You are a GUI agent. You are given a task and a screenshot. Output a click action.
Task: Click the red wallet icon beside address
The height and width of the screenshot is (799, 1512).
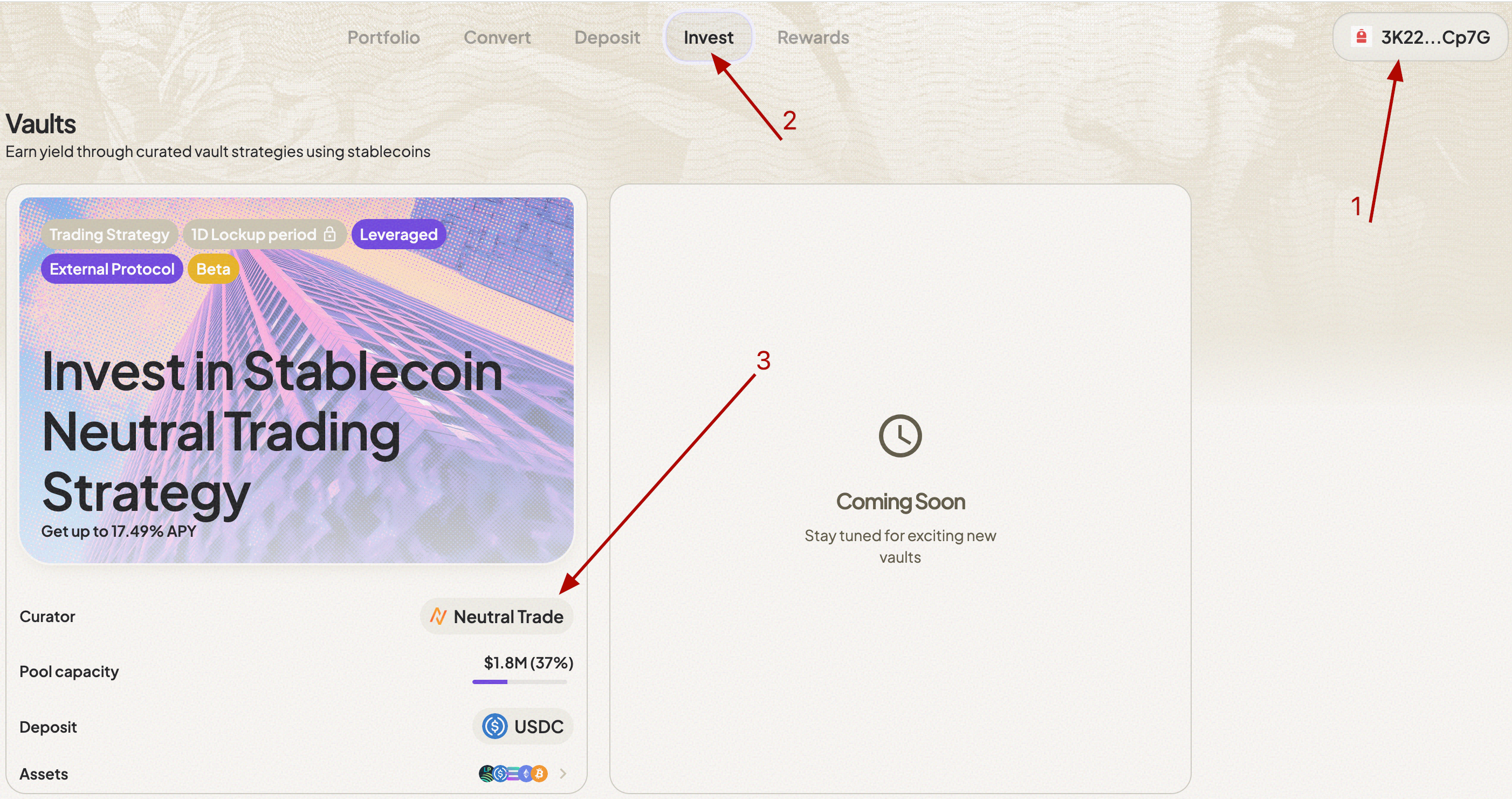(1361, 37)
